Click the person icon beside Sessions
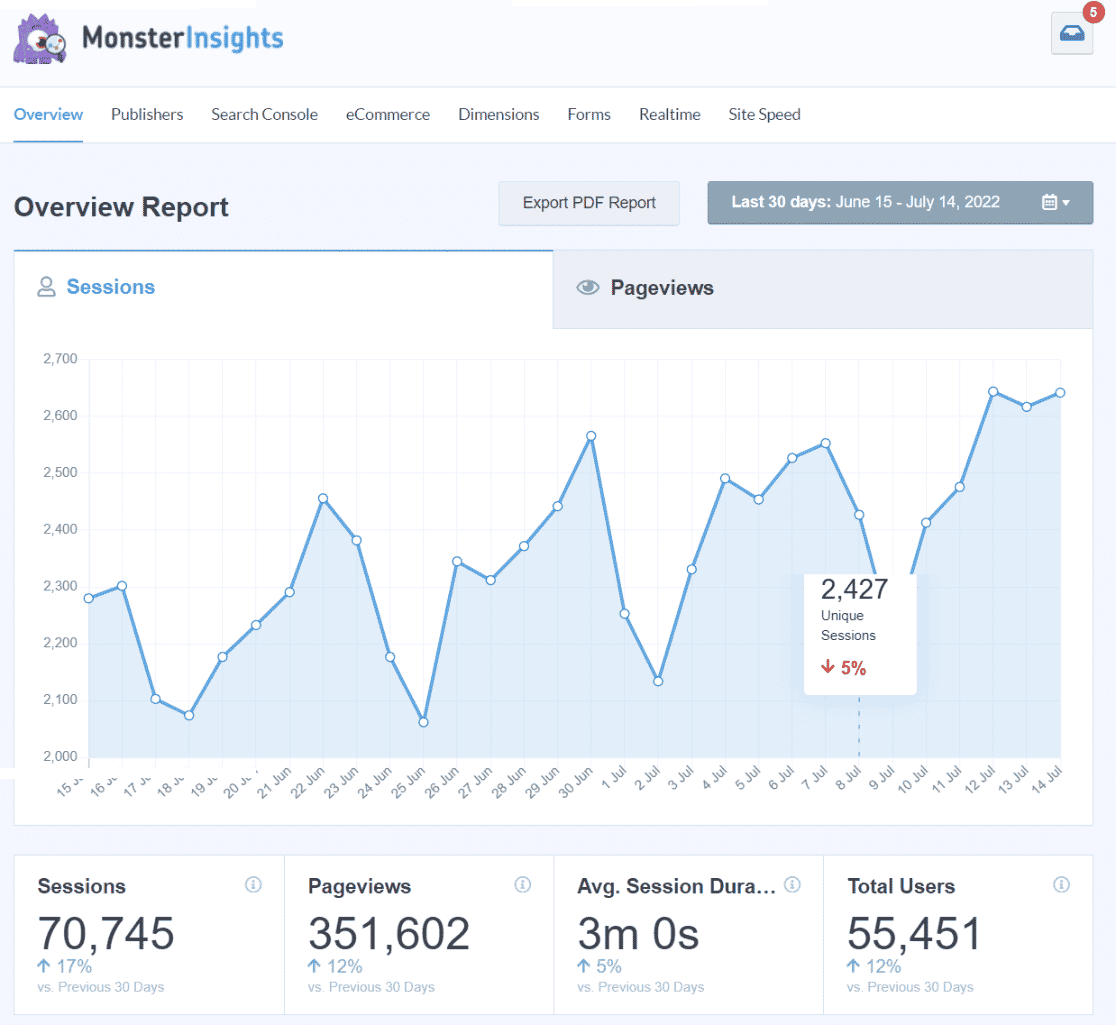1116x1025 pixels. (46, 286)
